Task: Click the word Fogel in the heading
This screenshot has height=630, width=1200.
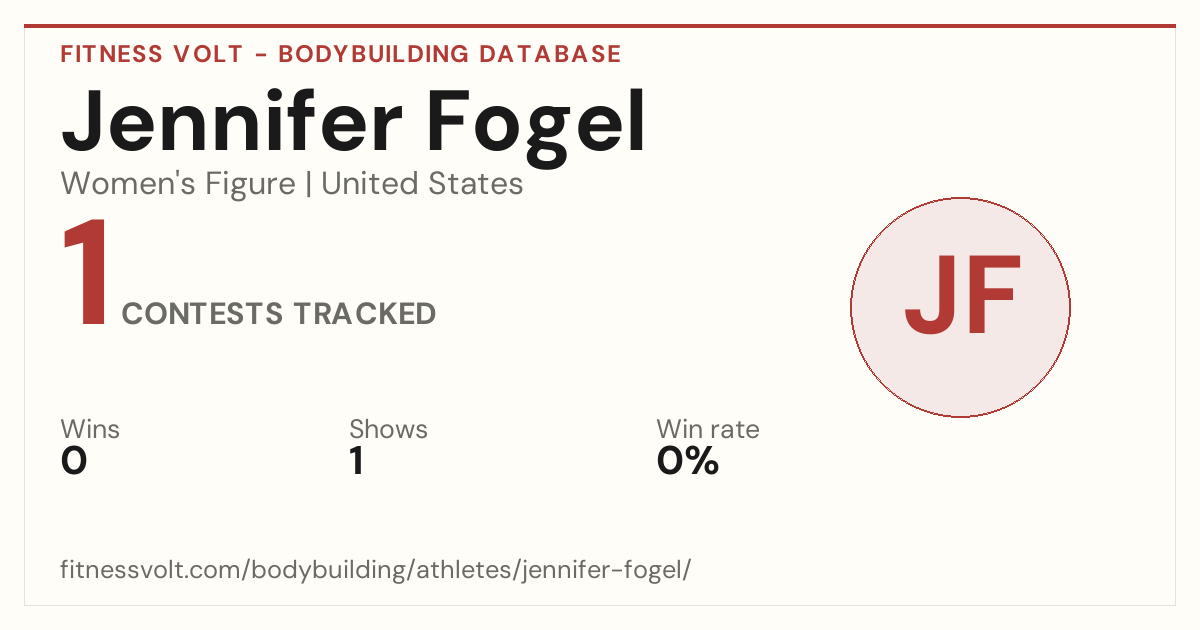Action: (x=537, y=122)
